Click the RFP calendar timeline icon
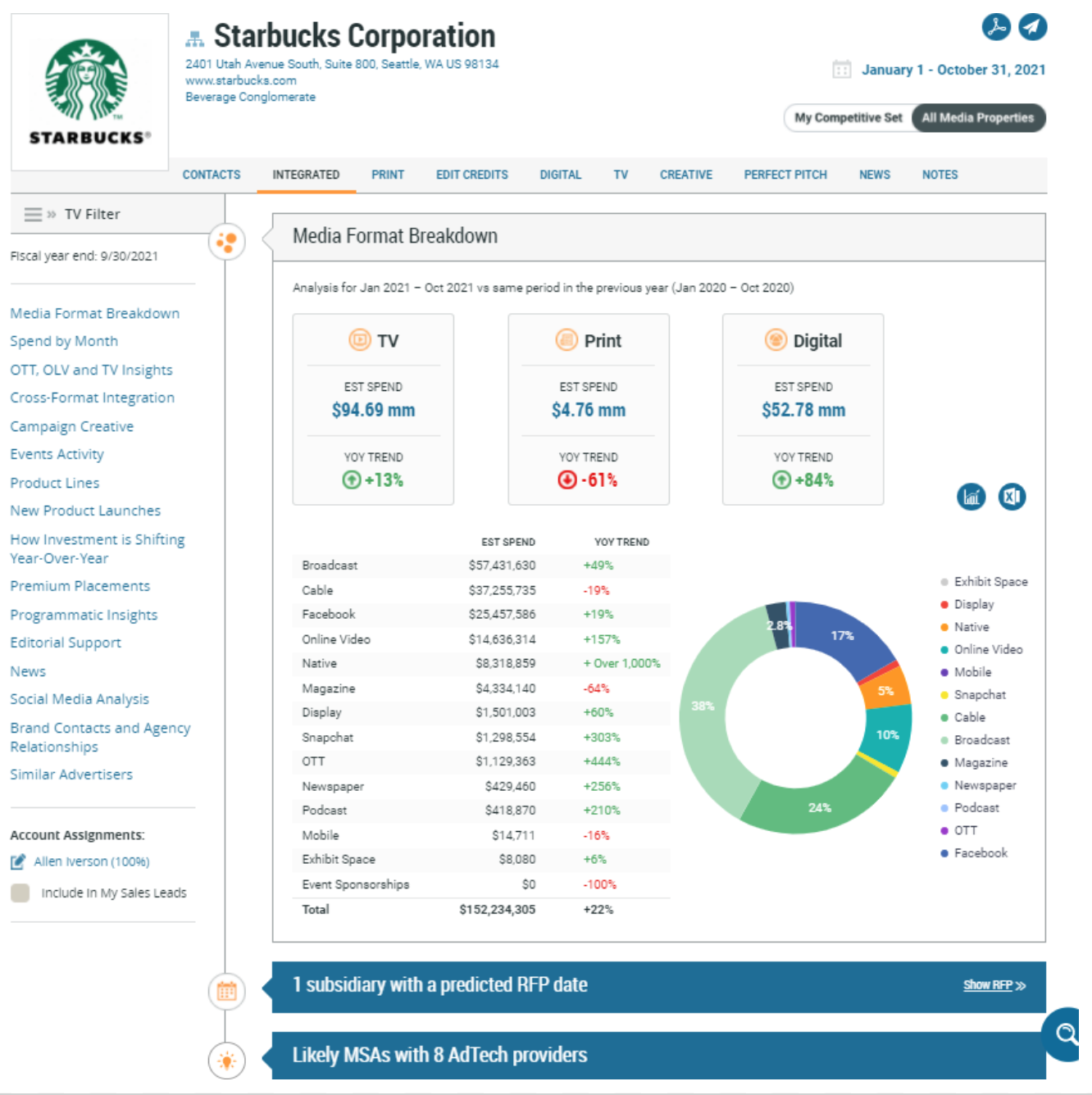 227,991
